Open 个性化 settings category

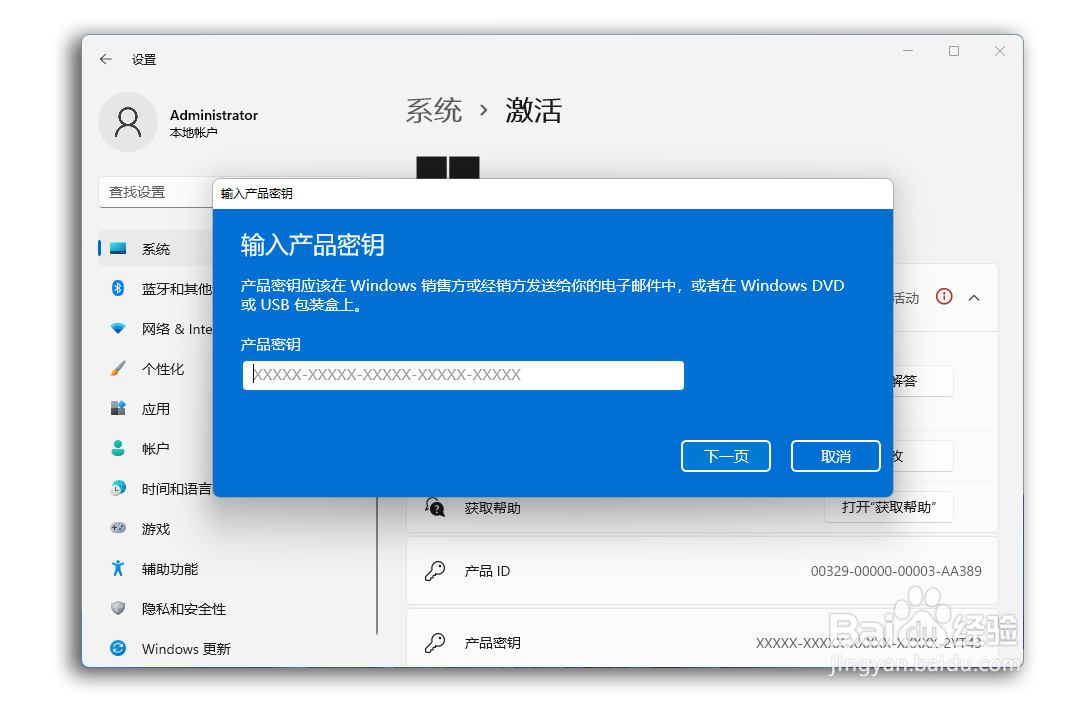coord(163,369)
